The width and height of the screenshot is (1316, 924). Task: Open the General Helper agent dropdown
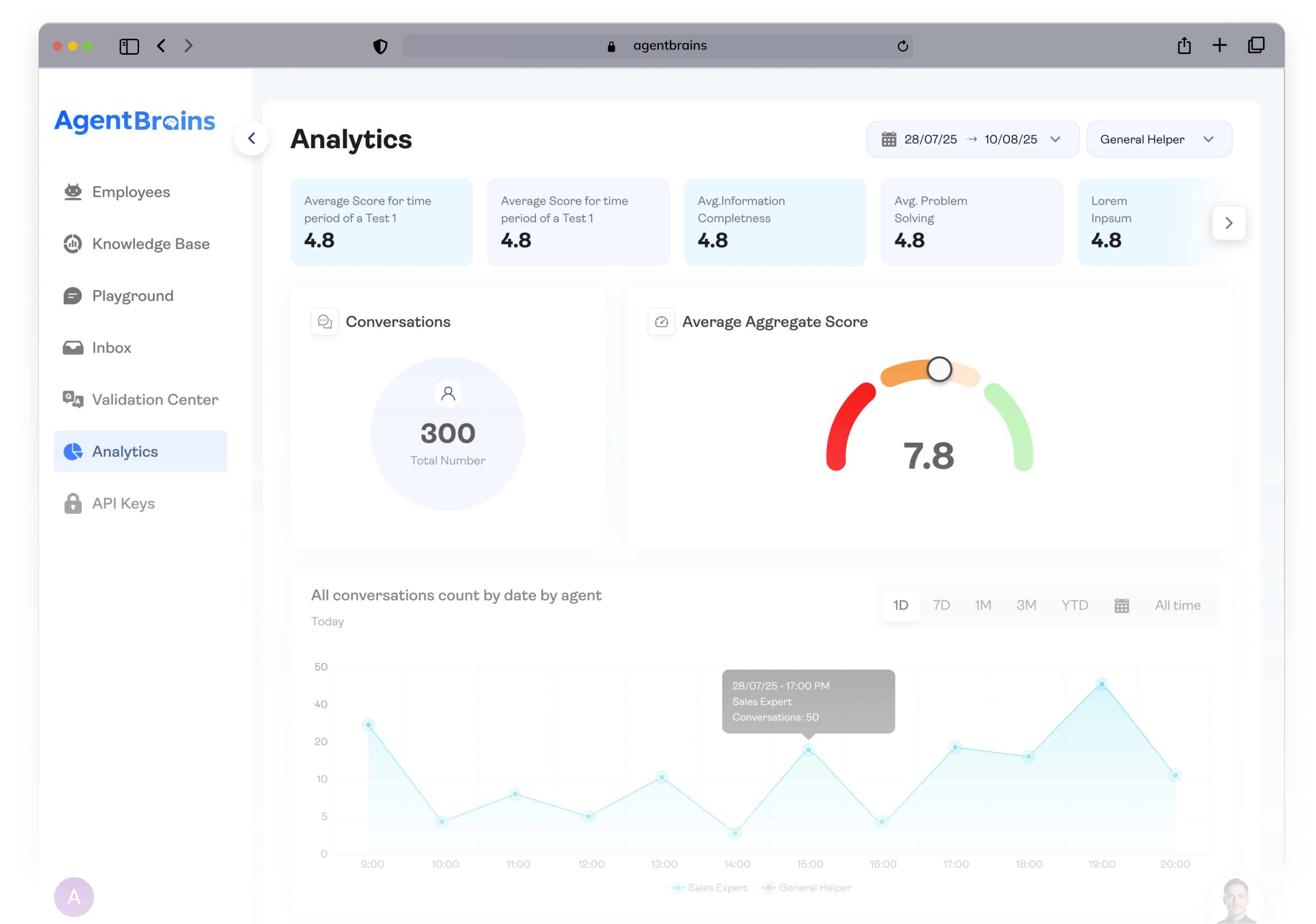click(x=1159, y=139)
